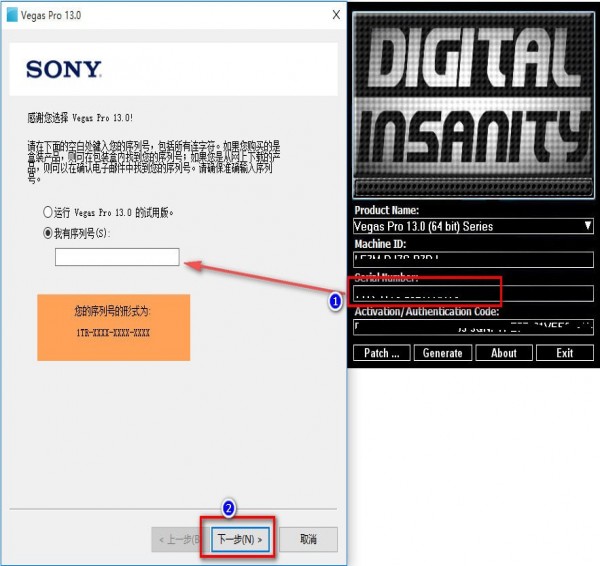This screenshot has height=566, width=600.
Task: Close the Vegas Pro 13.0 installer window
Action: click(x=336, y=15)
